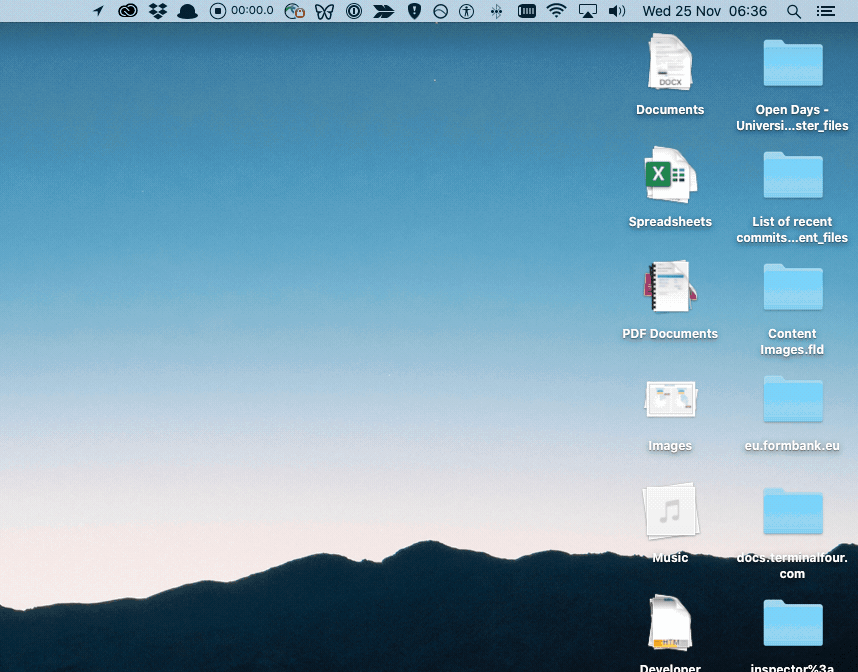Screen dimensions: 858x672
Task: Open Notification Center
Action: tap(825, 11)
